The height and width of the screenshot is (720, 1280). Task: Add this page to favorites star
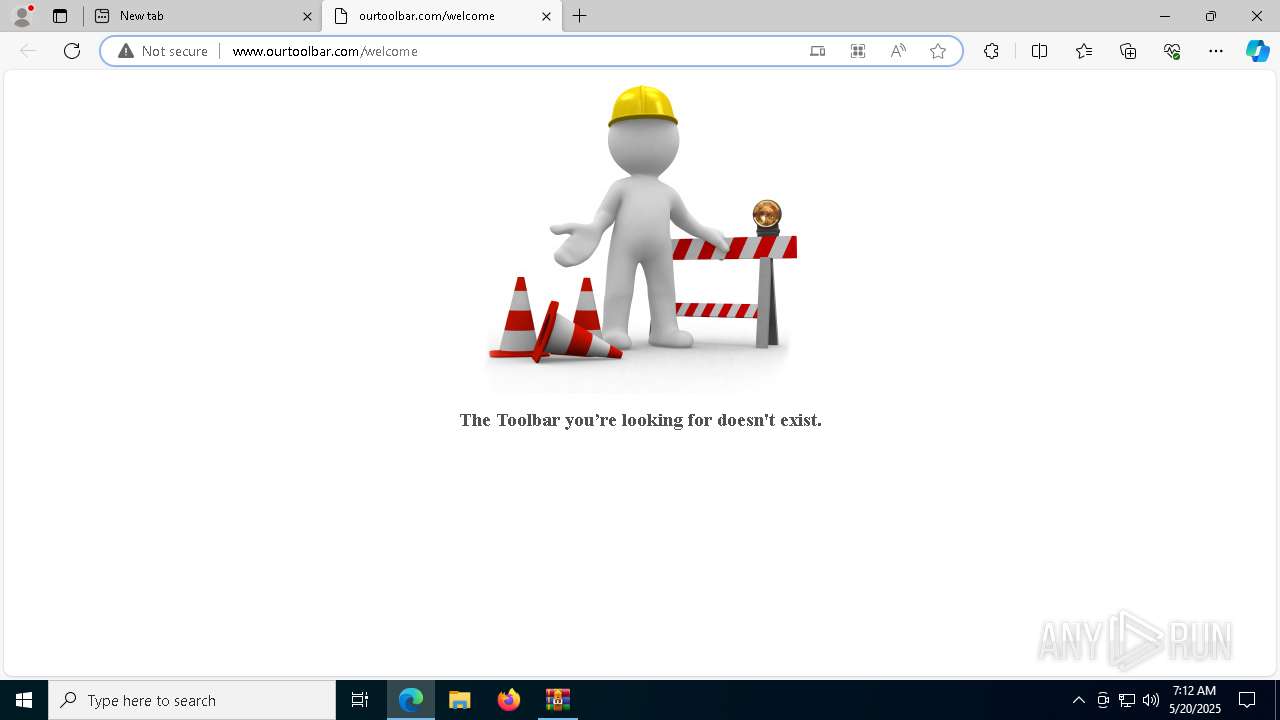938,51
